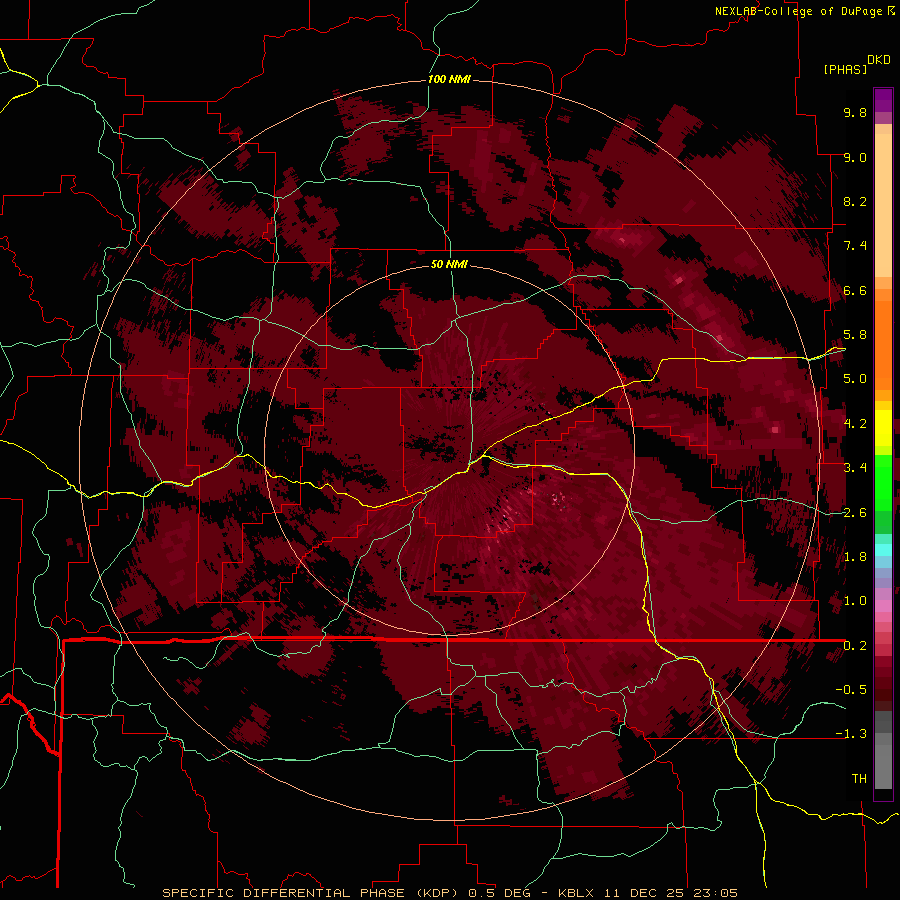Pick the bright green segment of the color bar

point(883,481)
